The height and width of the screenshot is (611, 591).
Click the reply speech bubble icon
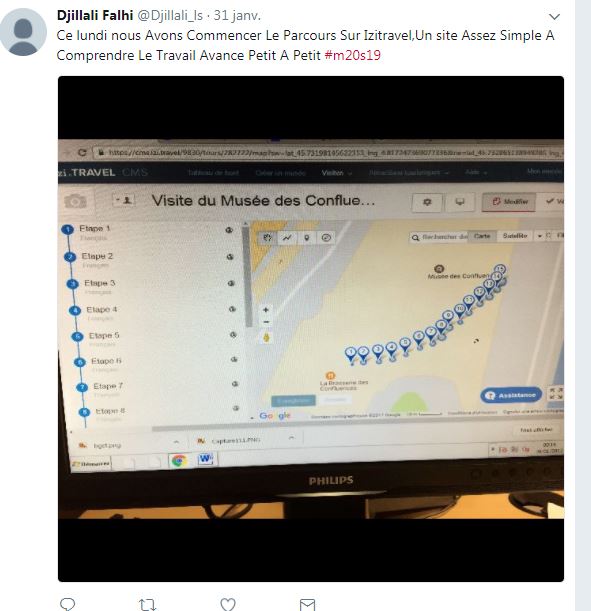(67, 604)
